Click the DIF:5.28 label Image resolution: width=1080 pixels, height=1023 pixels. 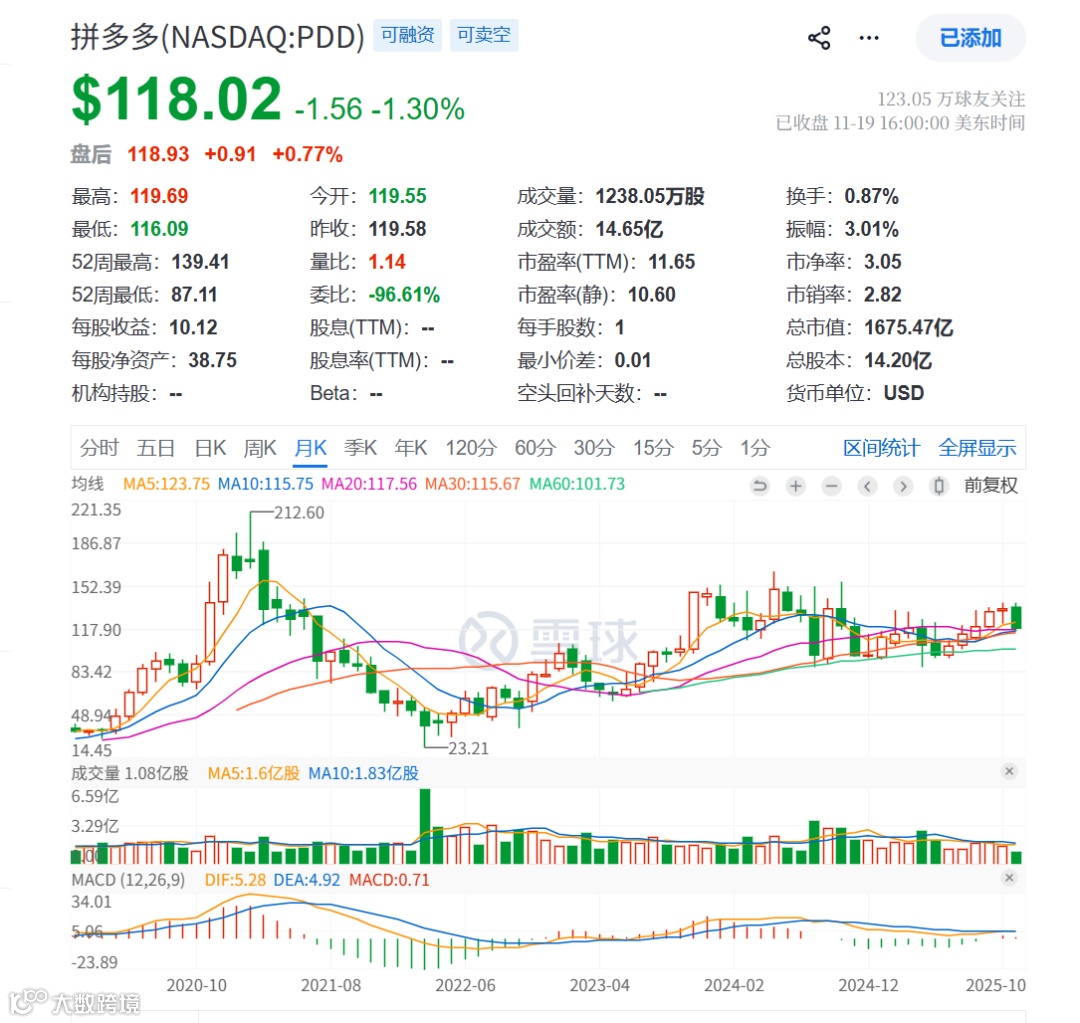[235, 880]
